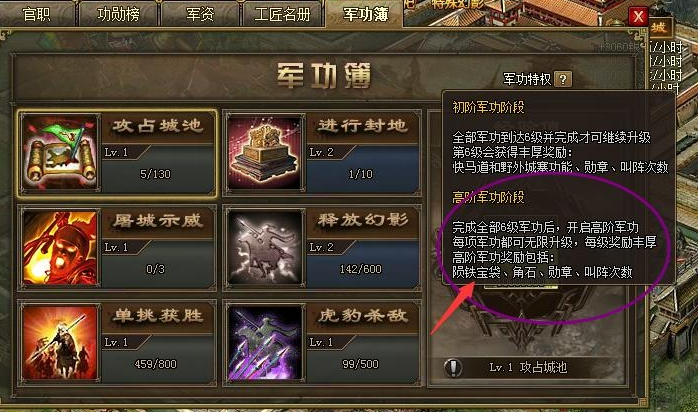698x412 pixels.
Task: Click the 屠城示威 fiery warrior icon
Action: click(x=60, y=247)
